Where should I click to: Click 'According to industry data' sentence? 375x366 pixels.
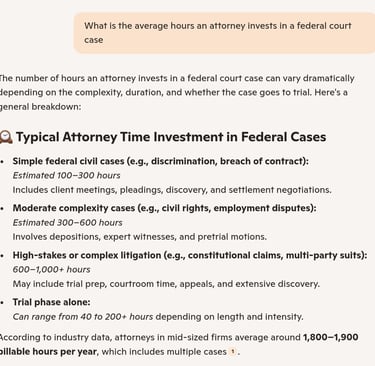179,344
